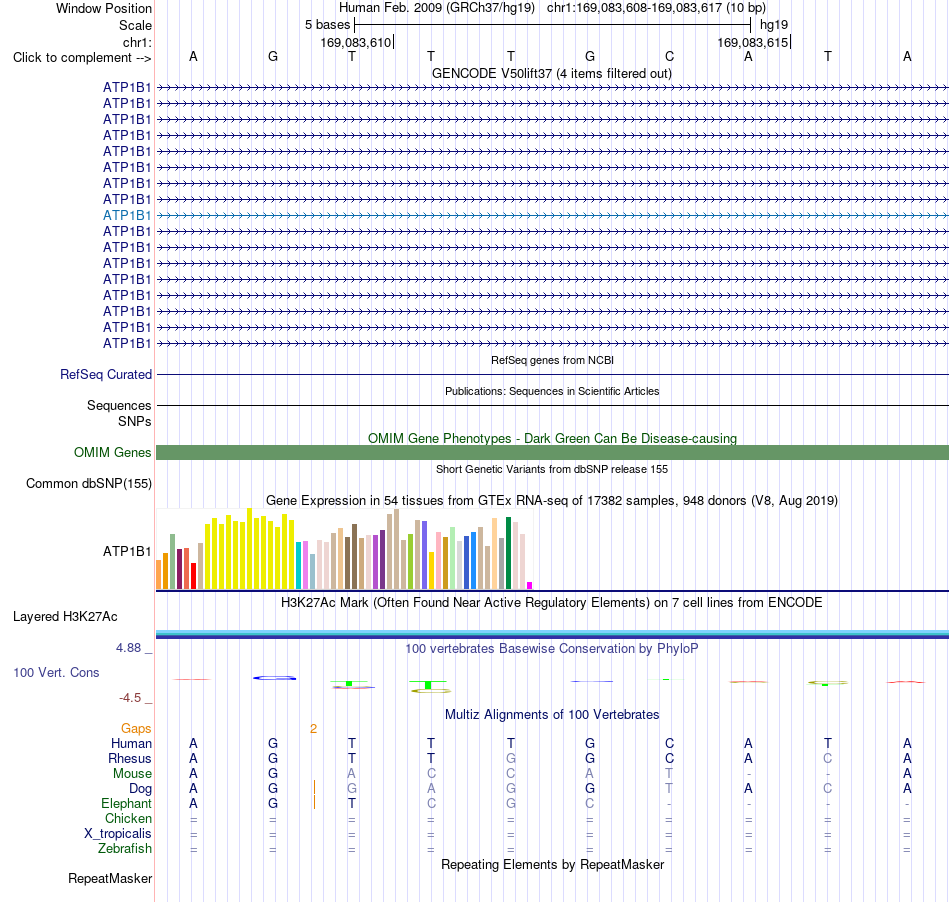Click the magenta bar at the end of the GTEx chart
The image size is (950, 902).
530,585
